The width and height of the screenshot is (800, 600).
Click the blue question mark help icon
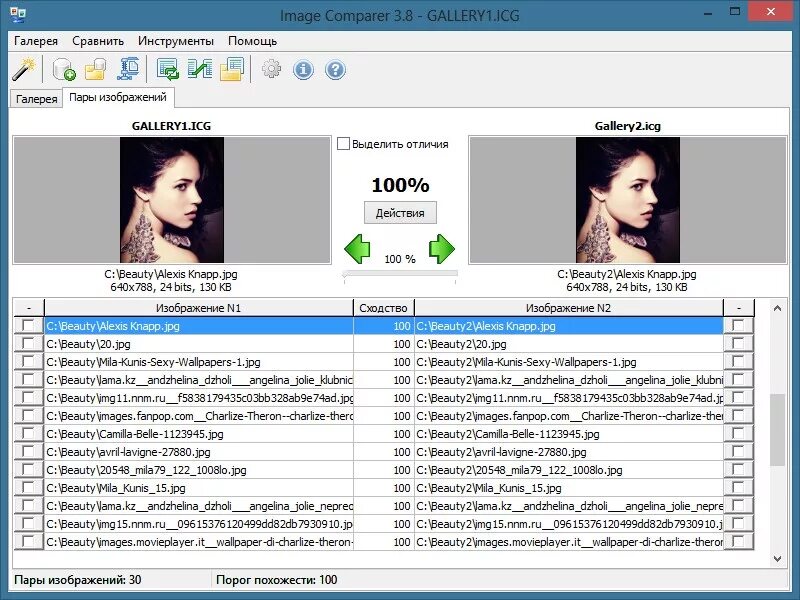(x=335, y=69)
